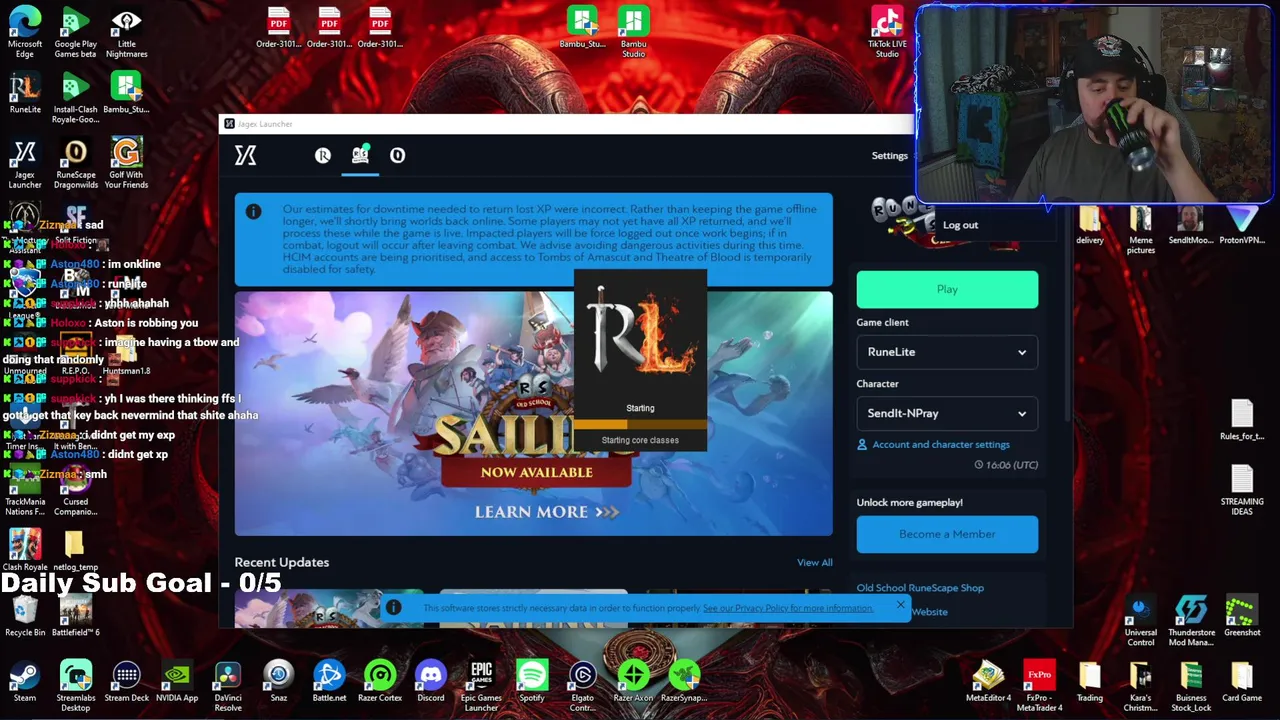Open Clash Royale desktop icon
The height and width of the screenshot is (720, 1280).
pos(25,550)
